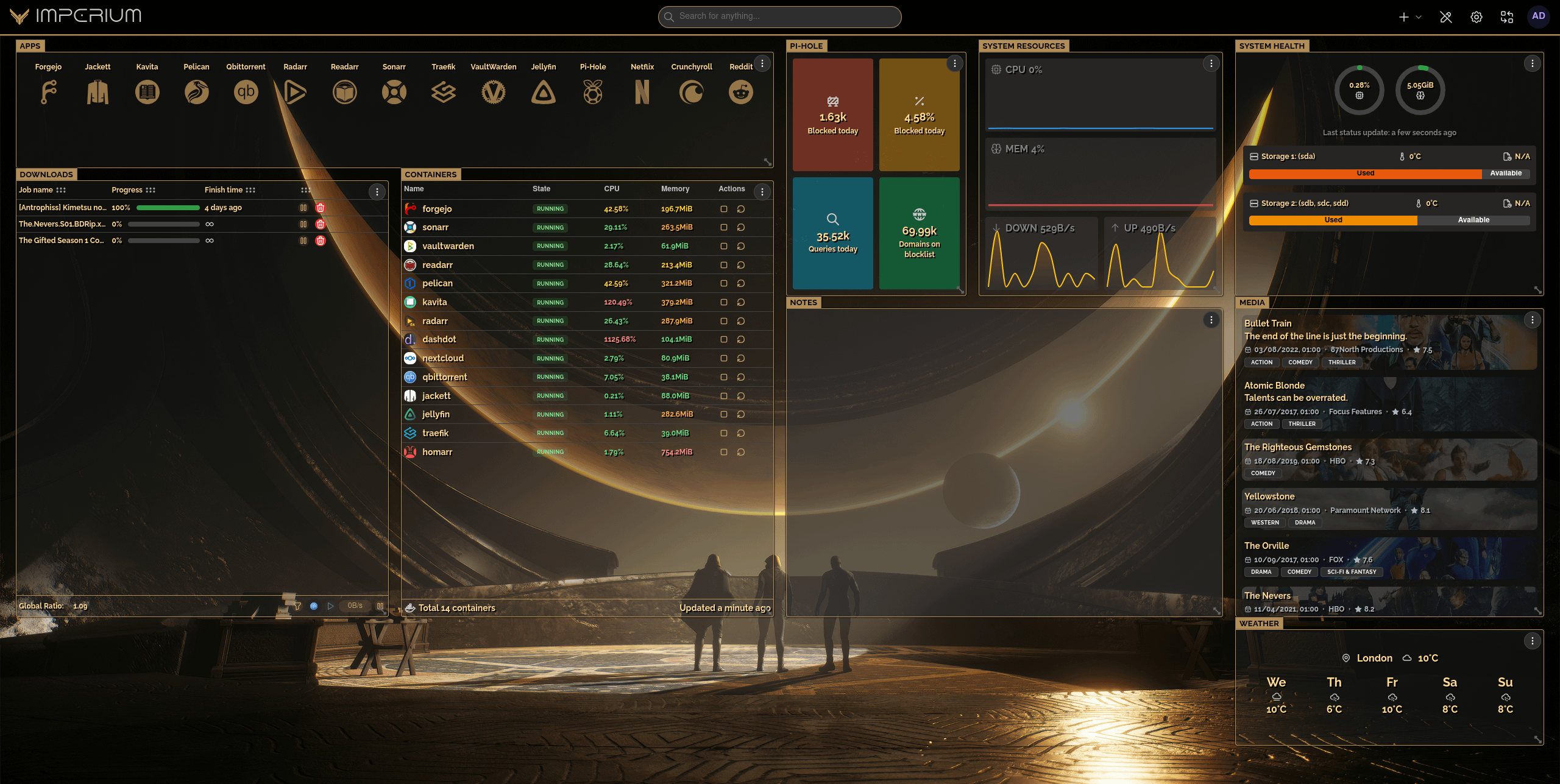1560x784 pixels.
Task: Launch Pi-Hole from the Apps panel
Action: 592,92
